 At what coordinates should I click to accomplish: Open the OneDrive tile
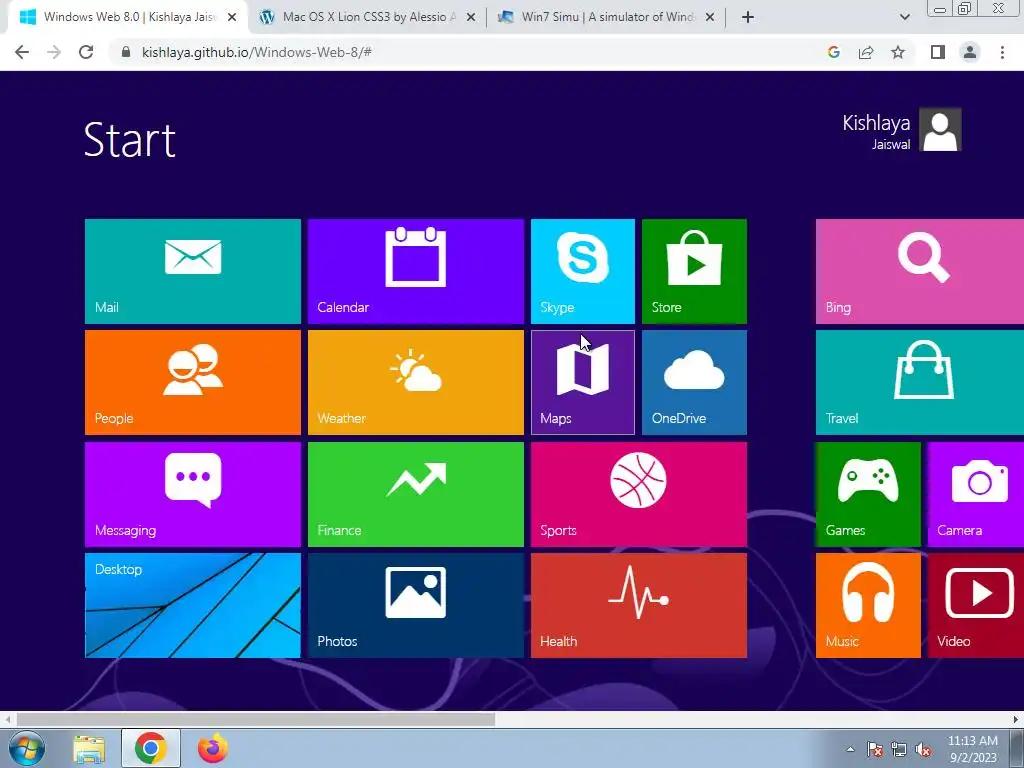[694, 382]
